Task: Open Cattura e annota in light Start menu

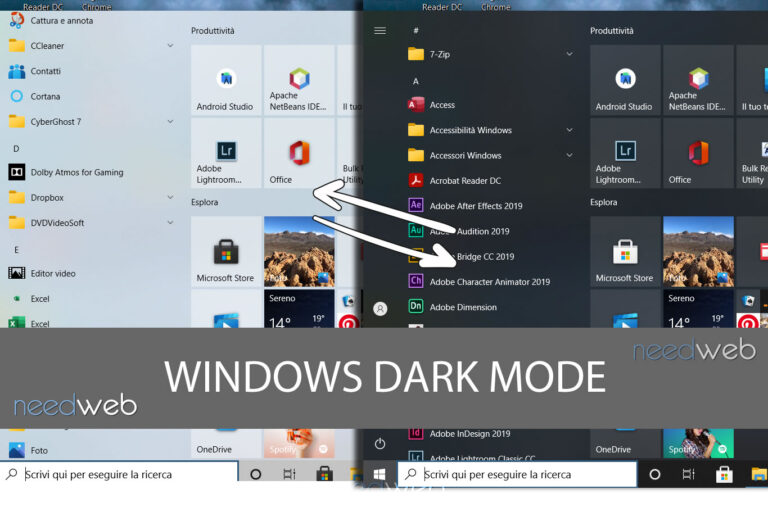Action: 51,21
